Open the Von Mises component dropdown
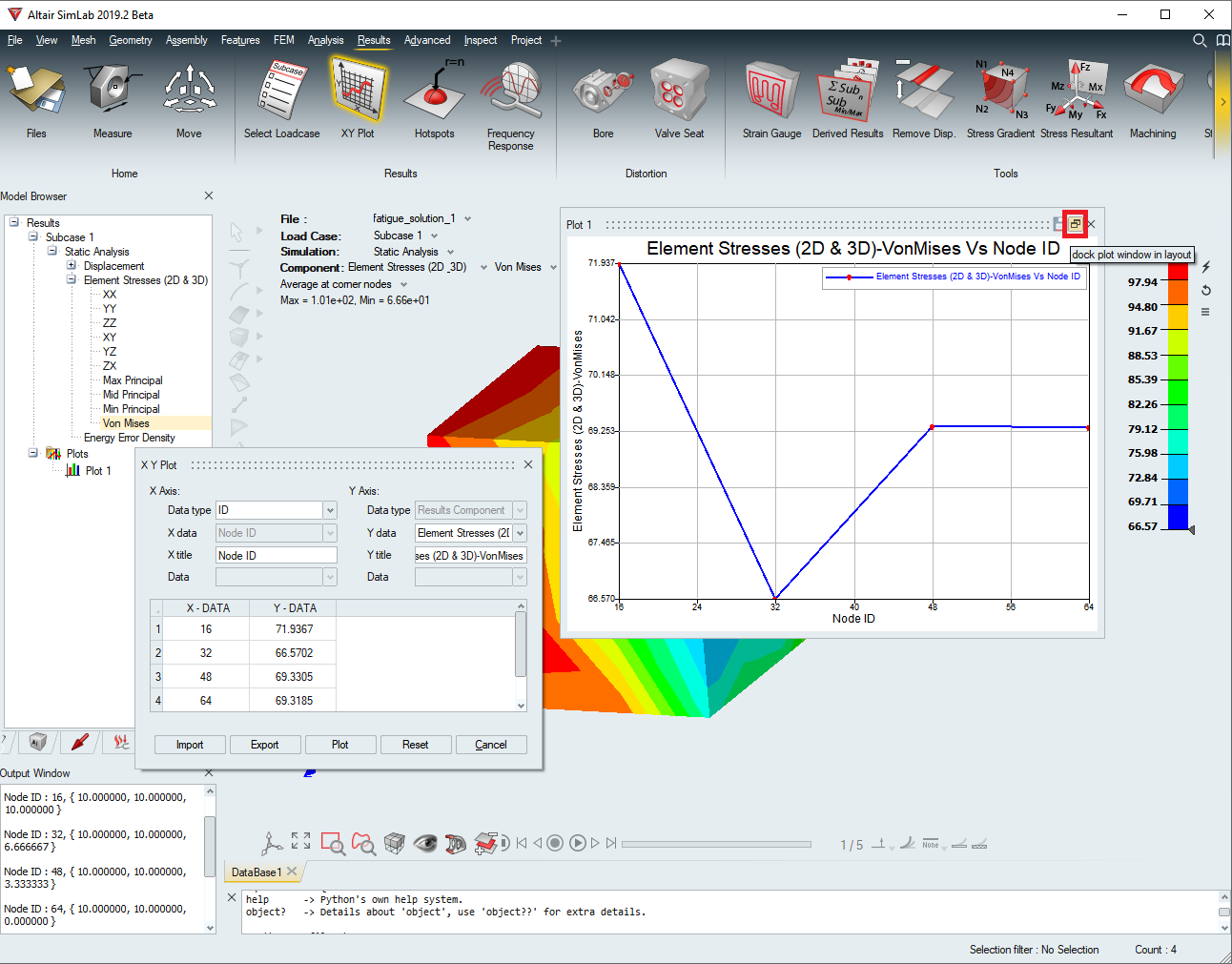Image resolution: width=1232 pixels, height=964 pixels. [553, 268]
